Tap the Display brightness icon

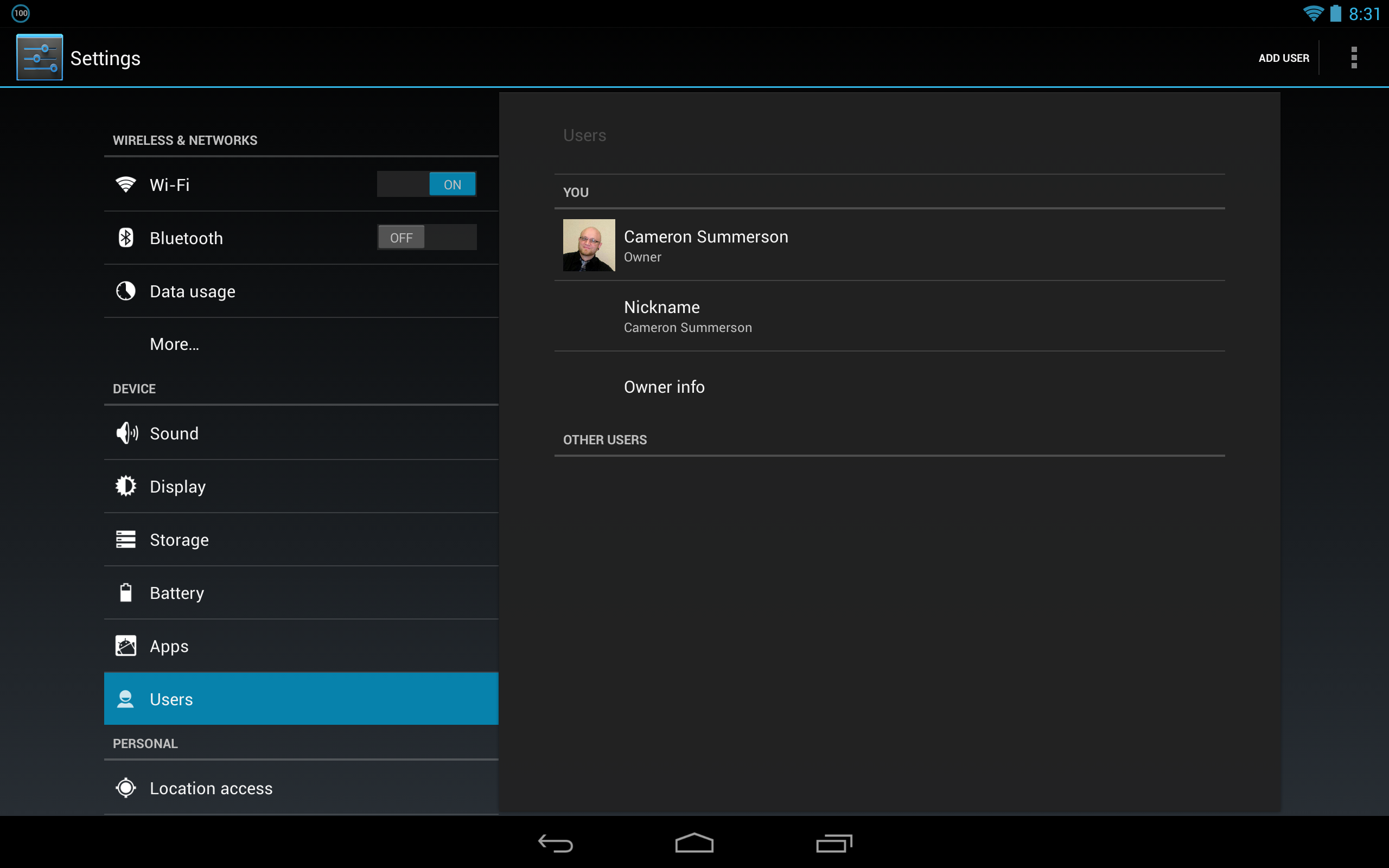tap(126, 486)
